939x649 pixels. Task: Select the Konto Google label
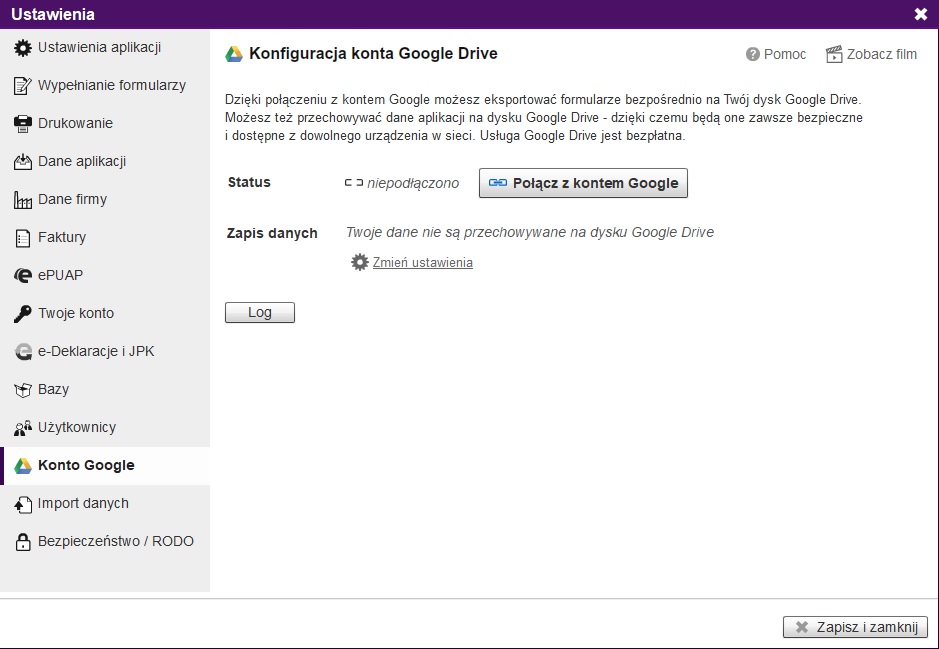86,465
